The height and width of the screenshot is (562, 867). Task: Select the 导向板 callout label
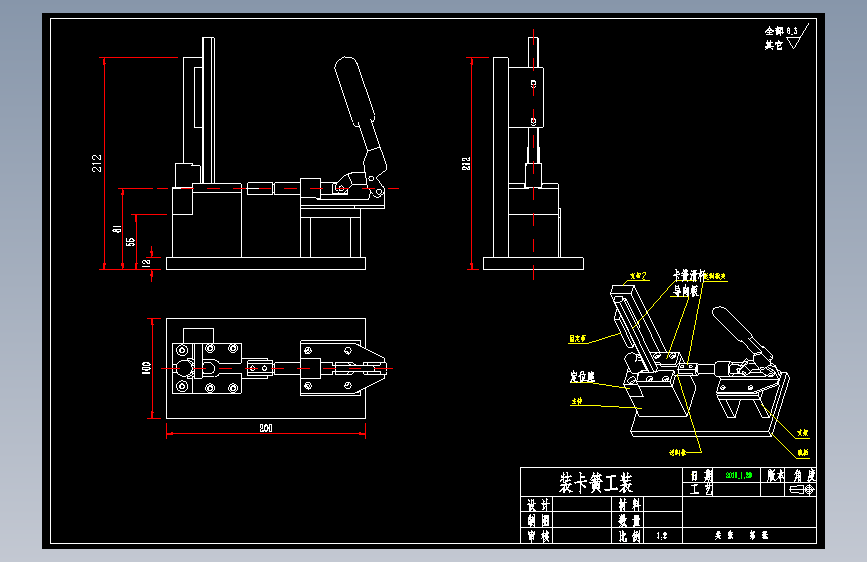686,290
